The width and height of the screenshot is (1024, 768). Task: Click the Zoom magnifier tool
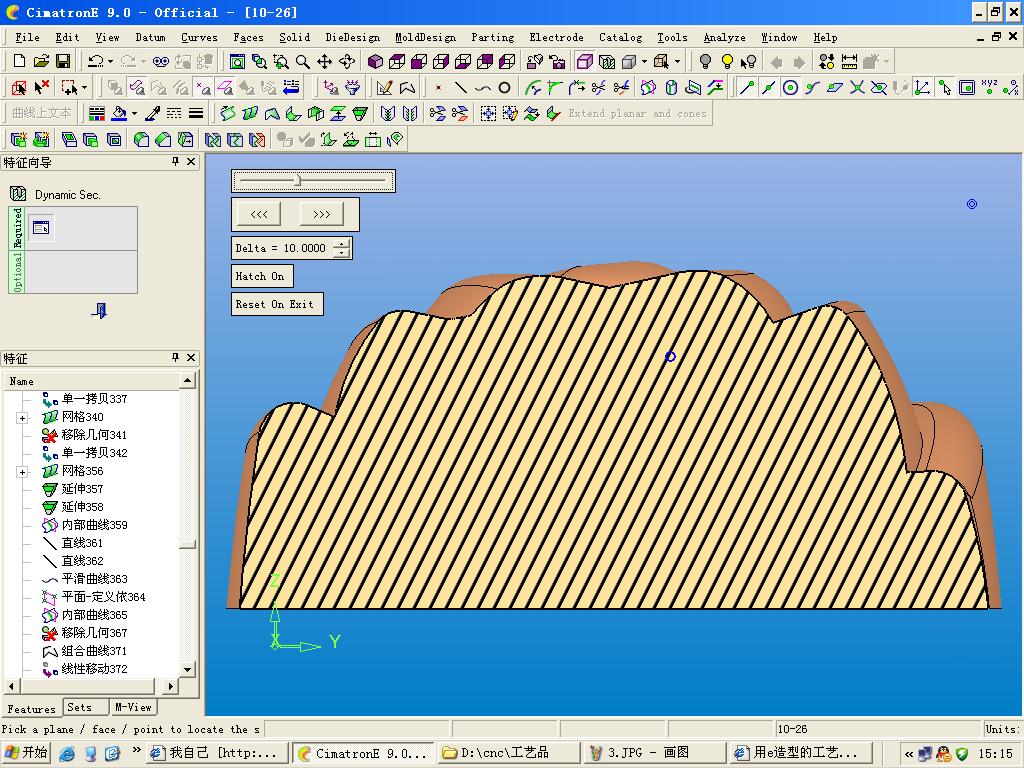pos(302,61)
